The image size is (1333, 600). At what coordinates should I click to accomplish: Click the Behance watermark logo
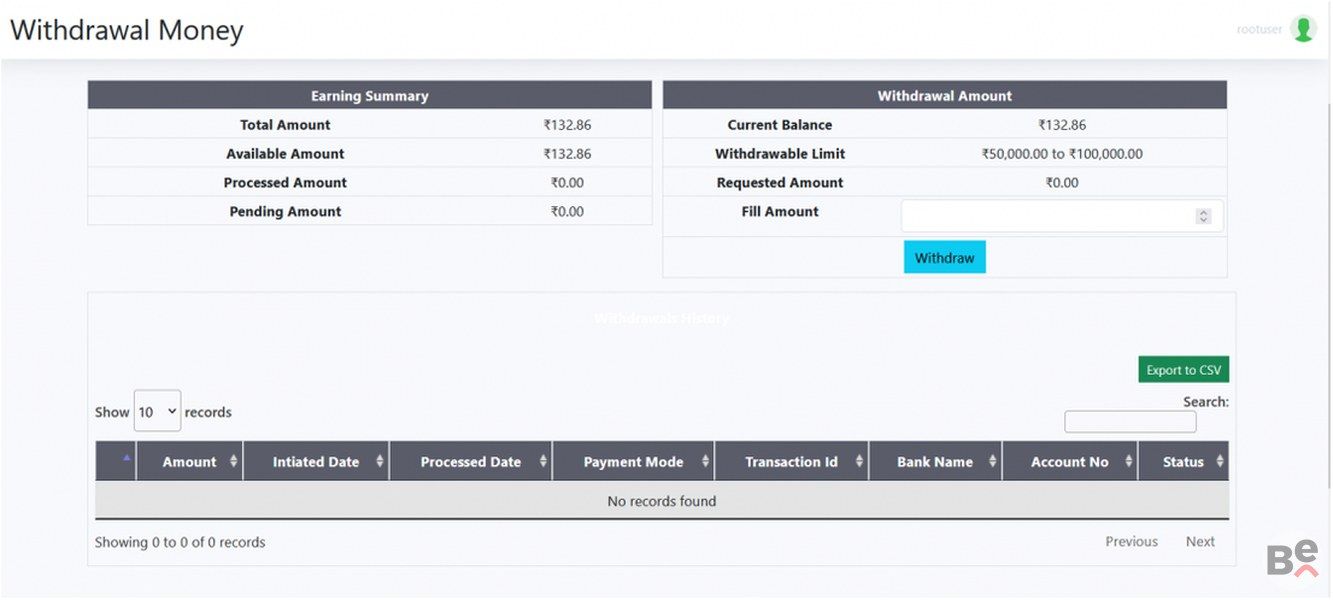pos(1292,559)
